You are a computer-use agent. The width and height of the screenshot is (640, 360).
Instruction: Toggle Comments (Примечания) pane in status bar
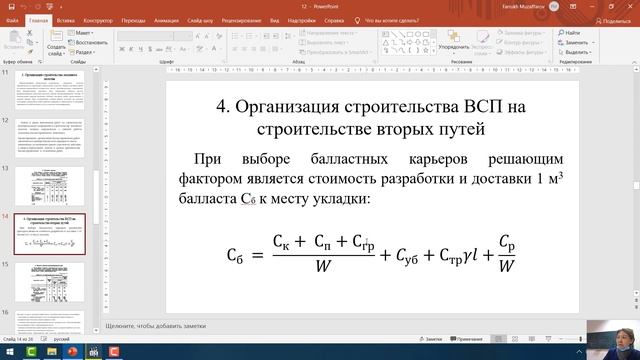pos(466,339)
